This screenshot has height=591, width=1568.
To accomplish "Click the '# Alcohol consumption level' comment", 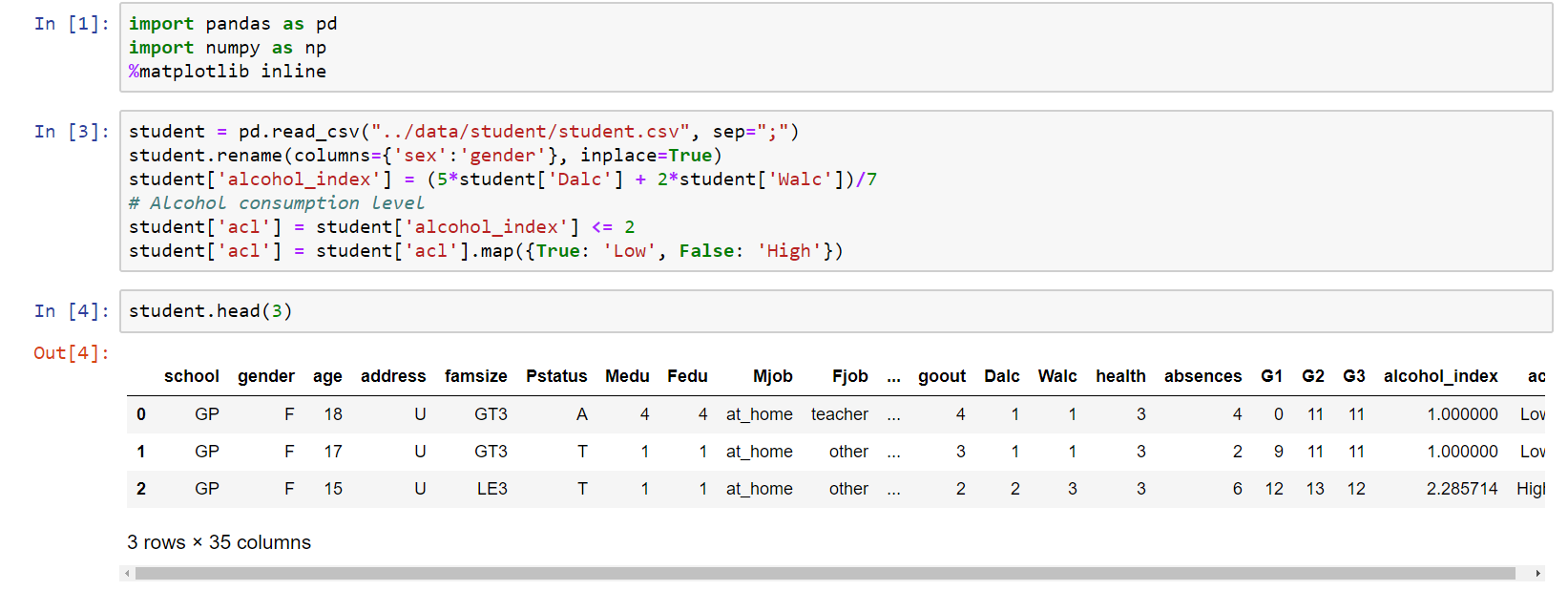I will pyautogui.click(x=277, y=203).
